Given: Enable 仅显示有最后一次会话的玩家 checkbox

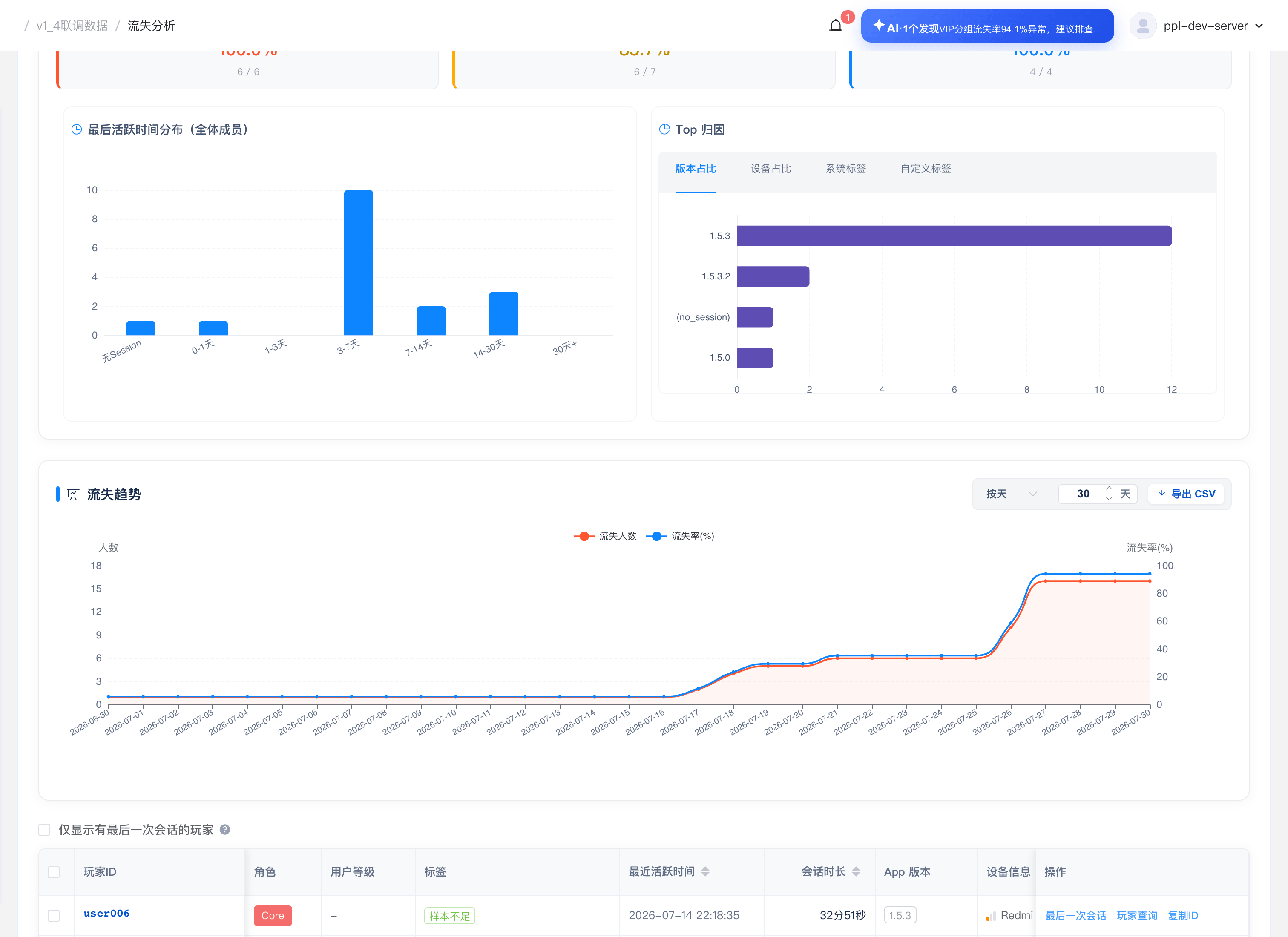Looking at the screenshot, I should [x=44, y=830].
